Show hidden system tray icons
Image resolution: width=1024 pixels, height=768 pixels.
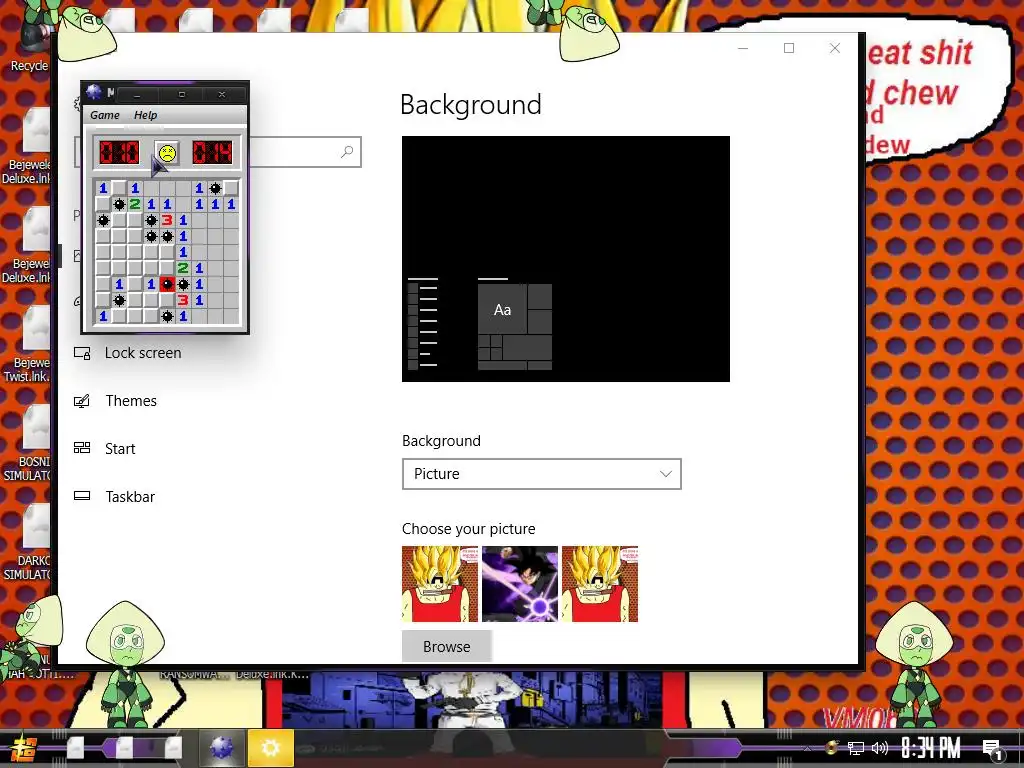807,748
